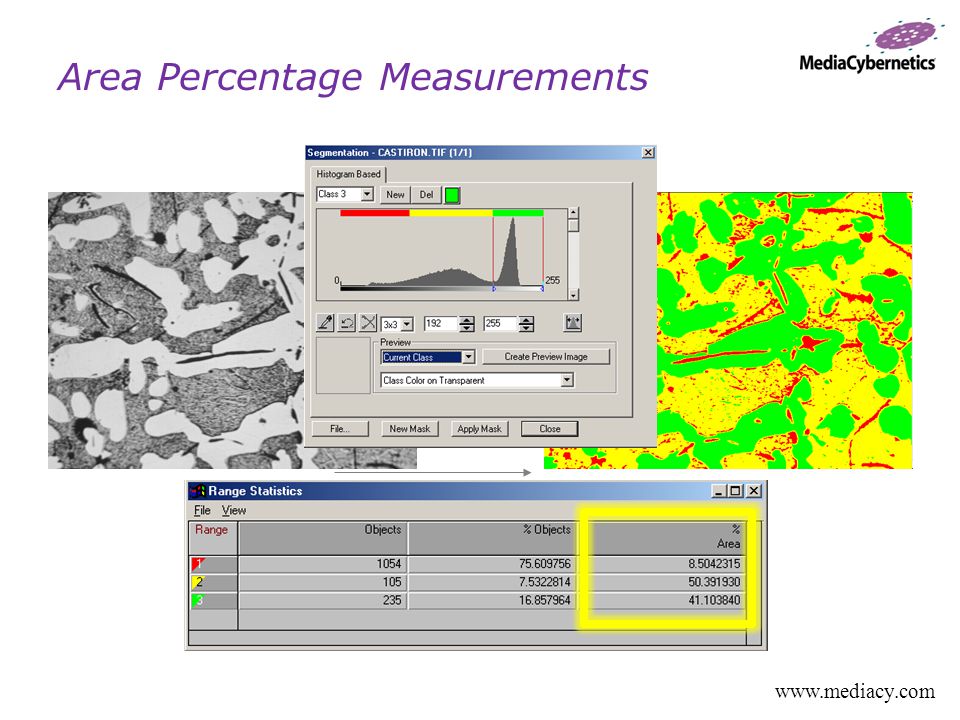Click the Close button in Segmentation
Screen dimensions: 960x720
[x=549, y=429]
